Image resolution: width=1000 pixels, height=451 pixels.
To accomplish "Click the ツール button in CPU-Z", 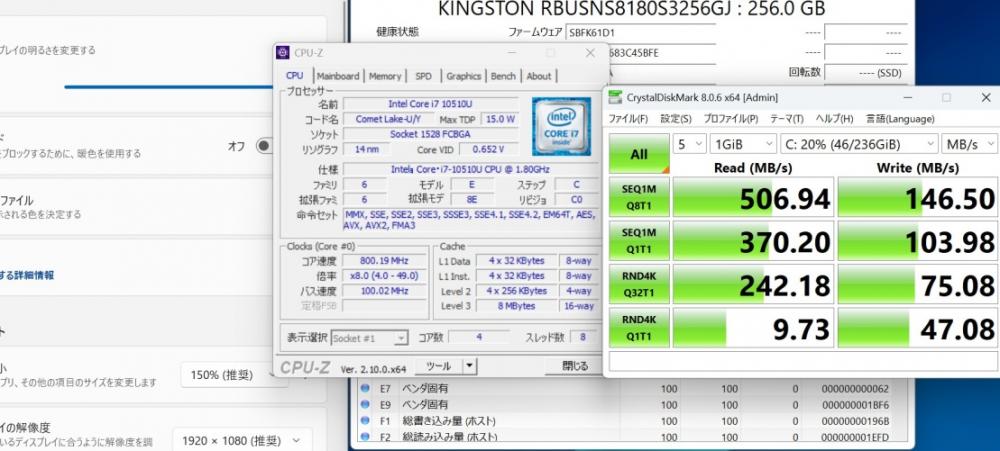I will coord(438,366).
